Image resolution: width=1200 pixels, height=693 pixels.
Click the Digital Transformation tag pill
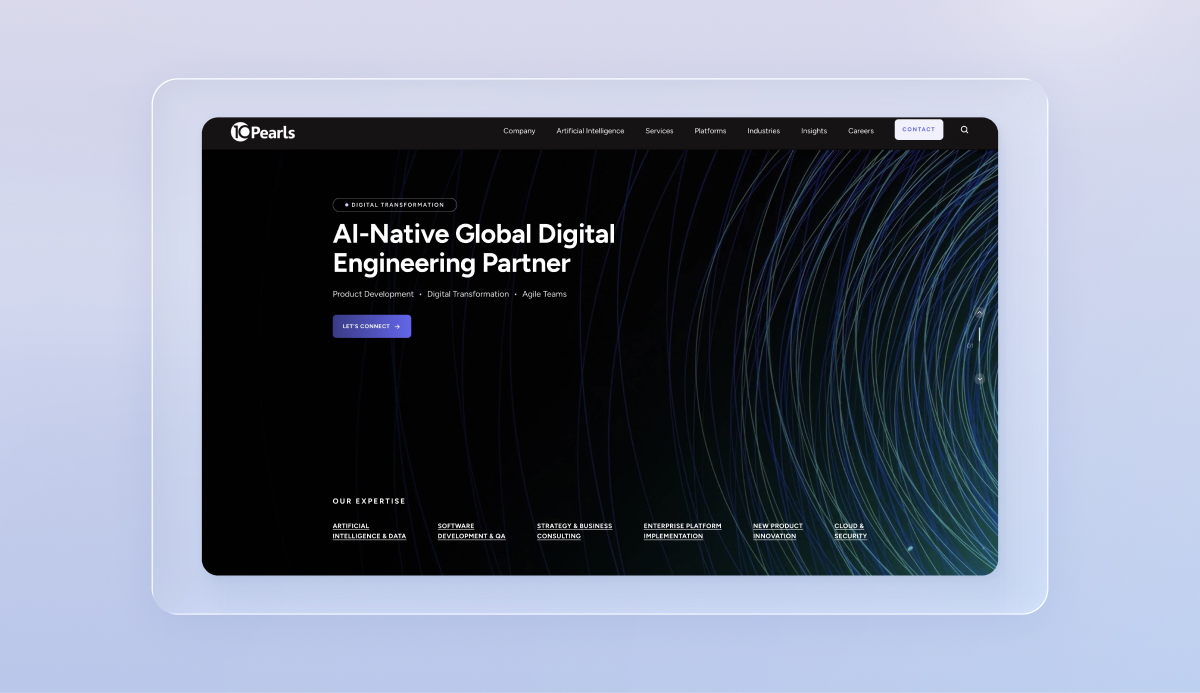tap(395, 205)
